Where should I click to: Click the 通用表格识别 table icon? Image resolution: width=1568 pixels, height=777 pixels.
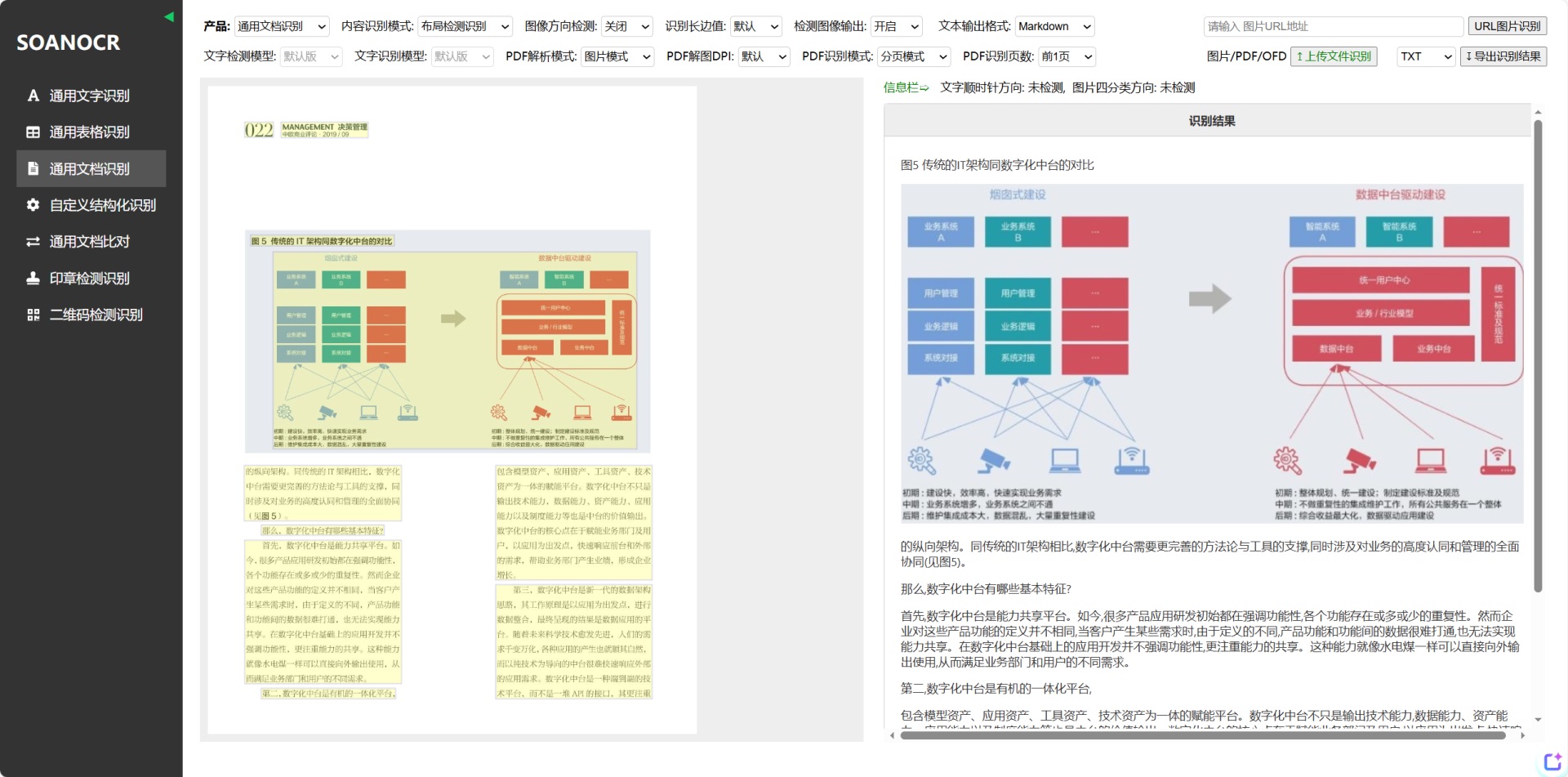tap(33, 132)
